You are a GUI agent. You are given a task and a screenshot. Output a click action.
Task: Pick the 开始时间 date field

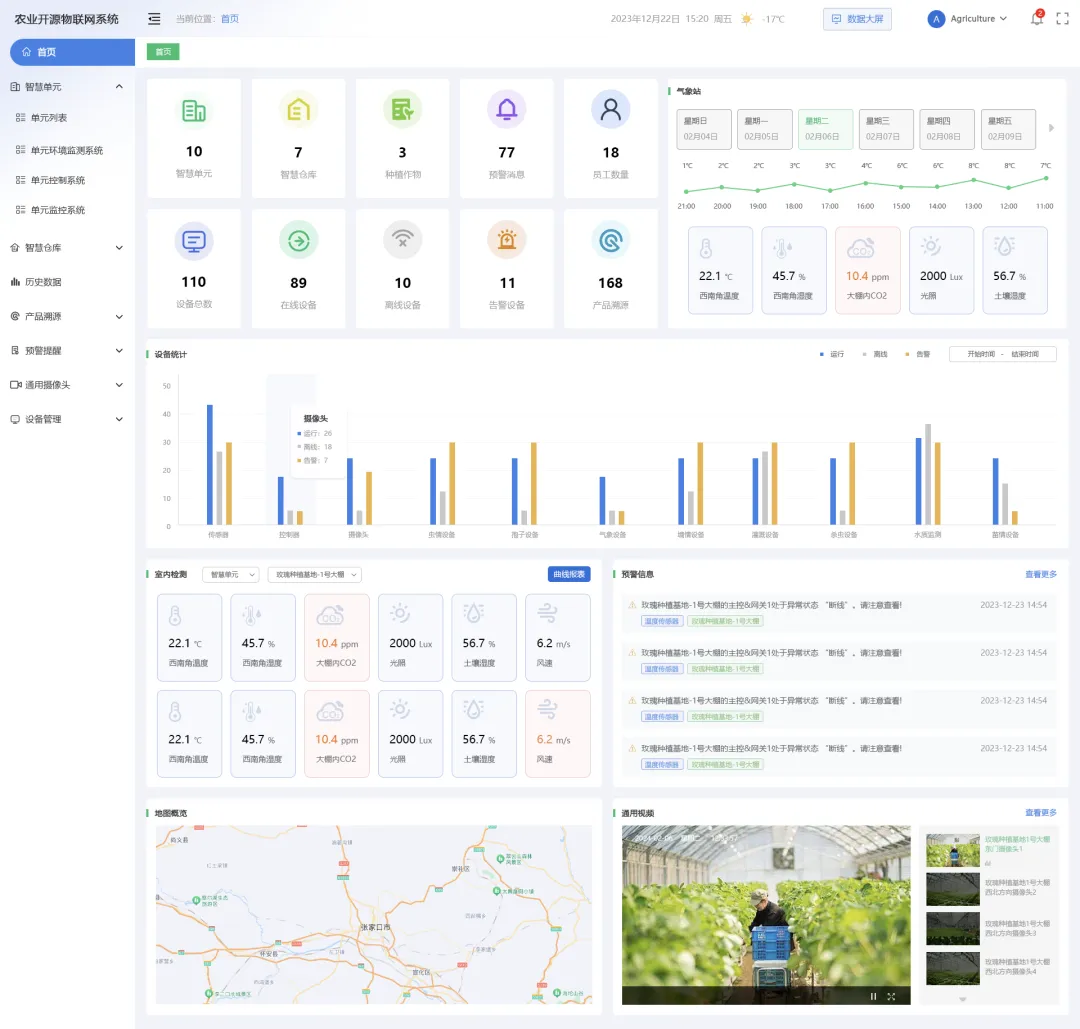click(x=981, y=354)
